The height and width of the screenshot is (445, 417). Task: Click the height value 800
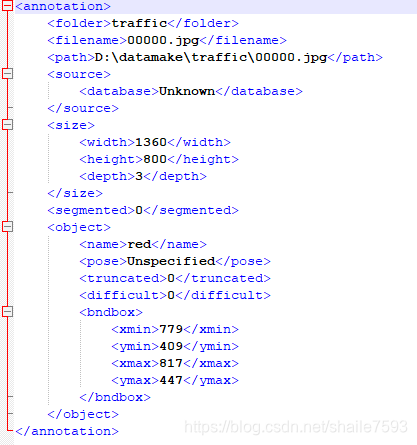tap(155, 159)
